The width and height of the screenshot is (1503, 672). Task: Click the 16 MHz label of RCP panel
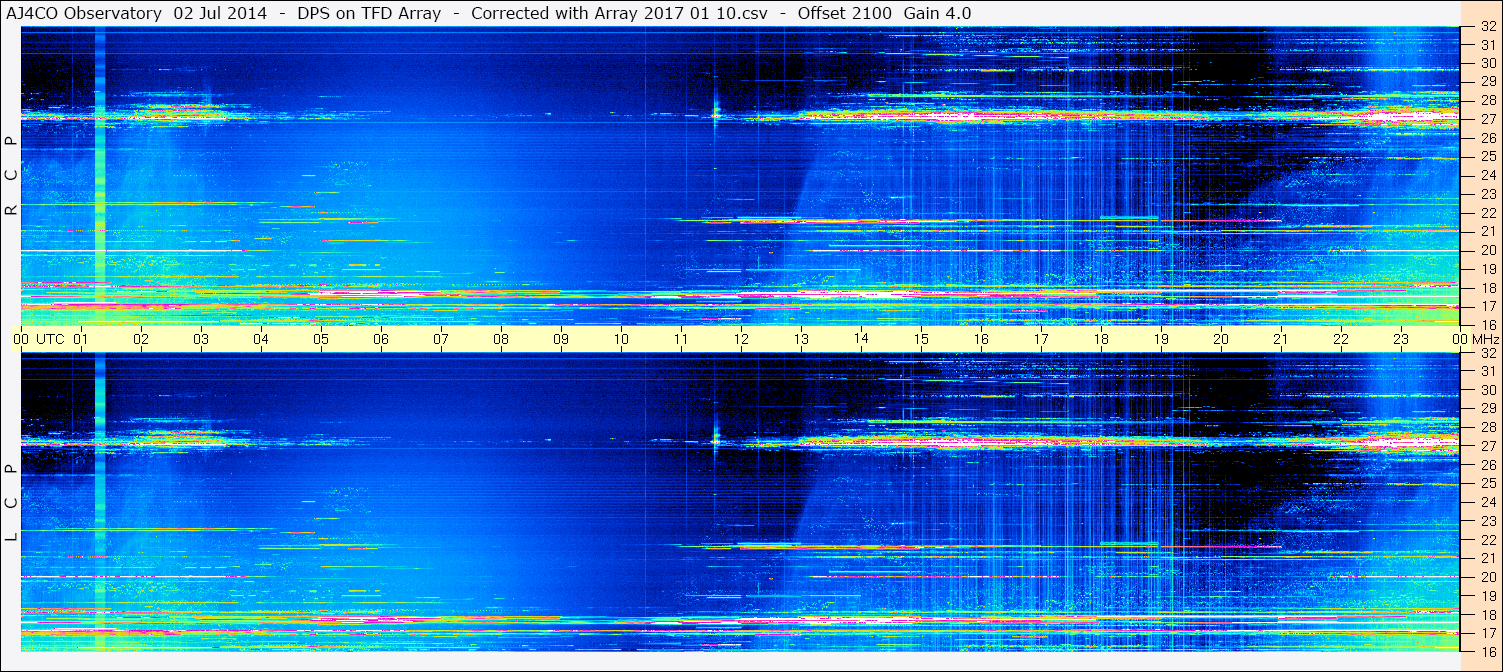point(1488,325)
